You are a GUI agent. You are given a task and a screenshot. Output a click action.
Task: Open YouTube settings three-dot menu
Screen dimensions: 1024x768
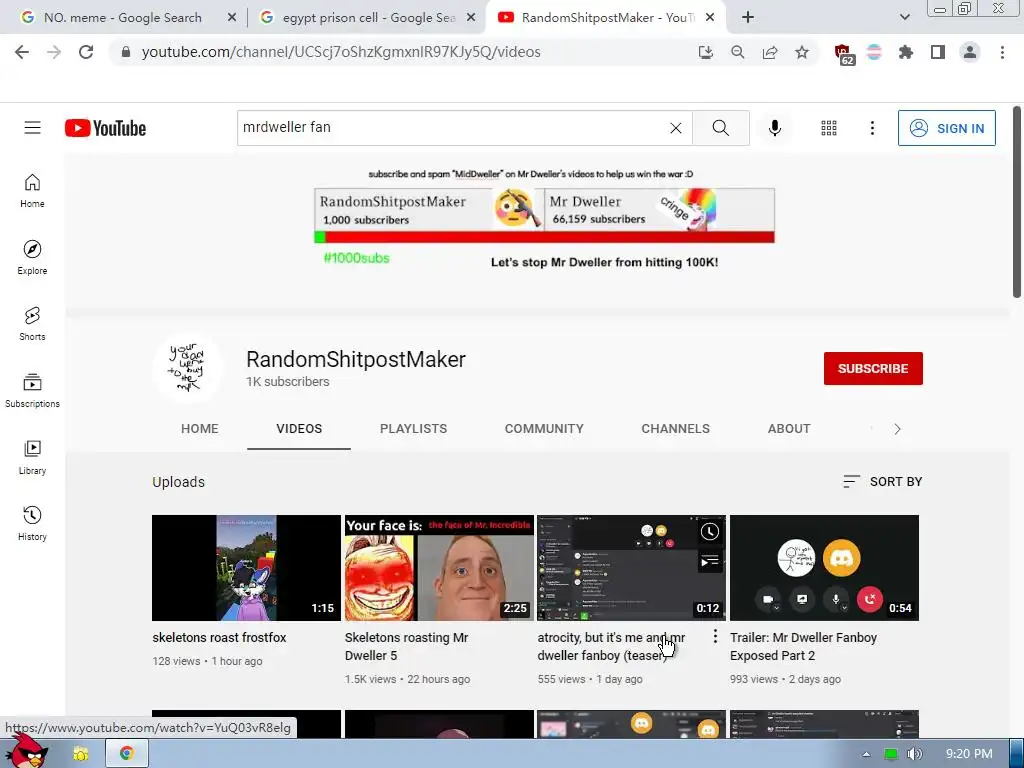point(872,128)
